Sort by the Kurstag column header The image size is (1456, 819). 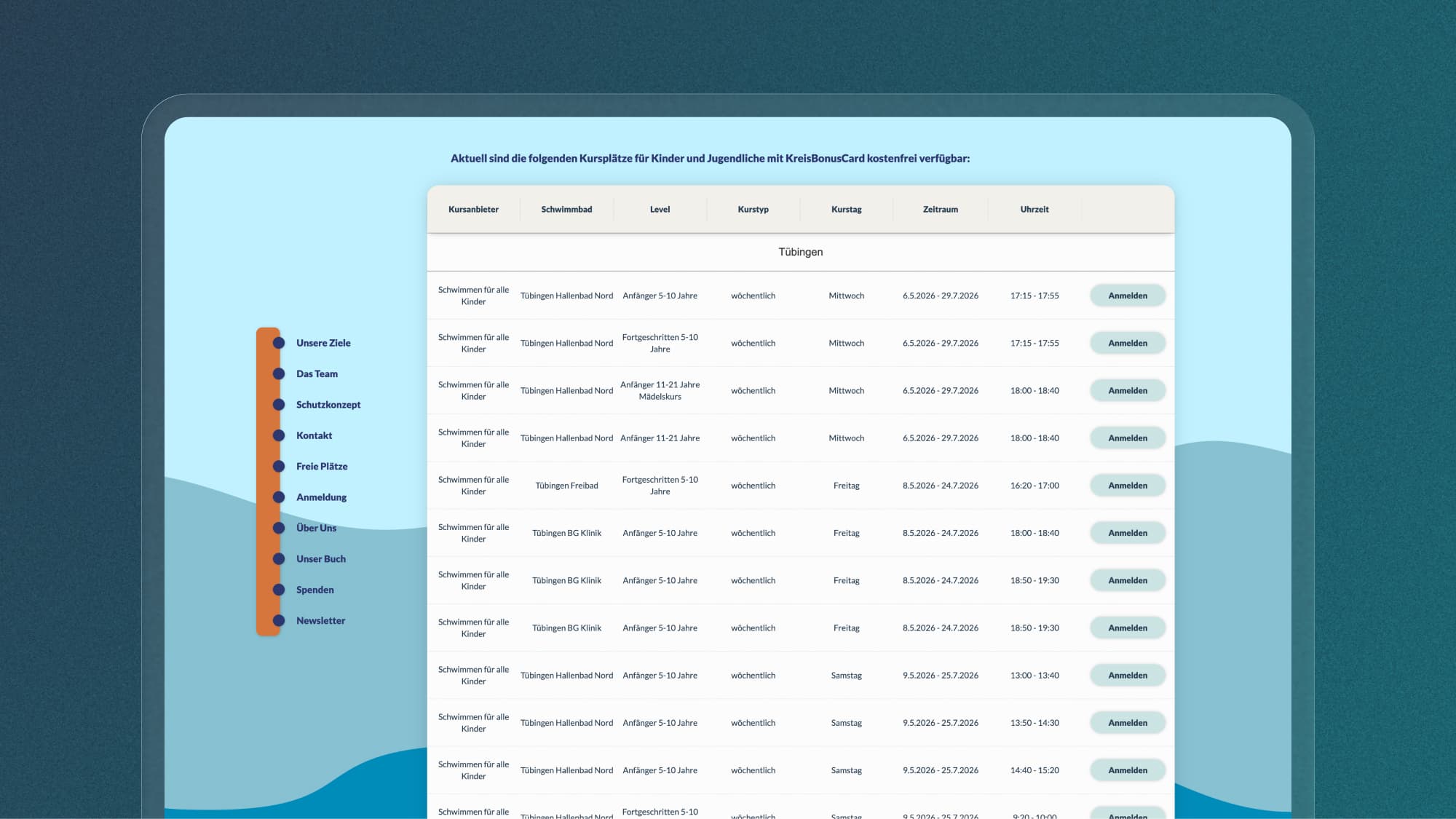(x=846, y=210)
